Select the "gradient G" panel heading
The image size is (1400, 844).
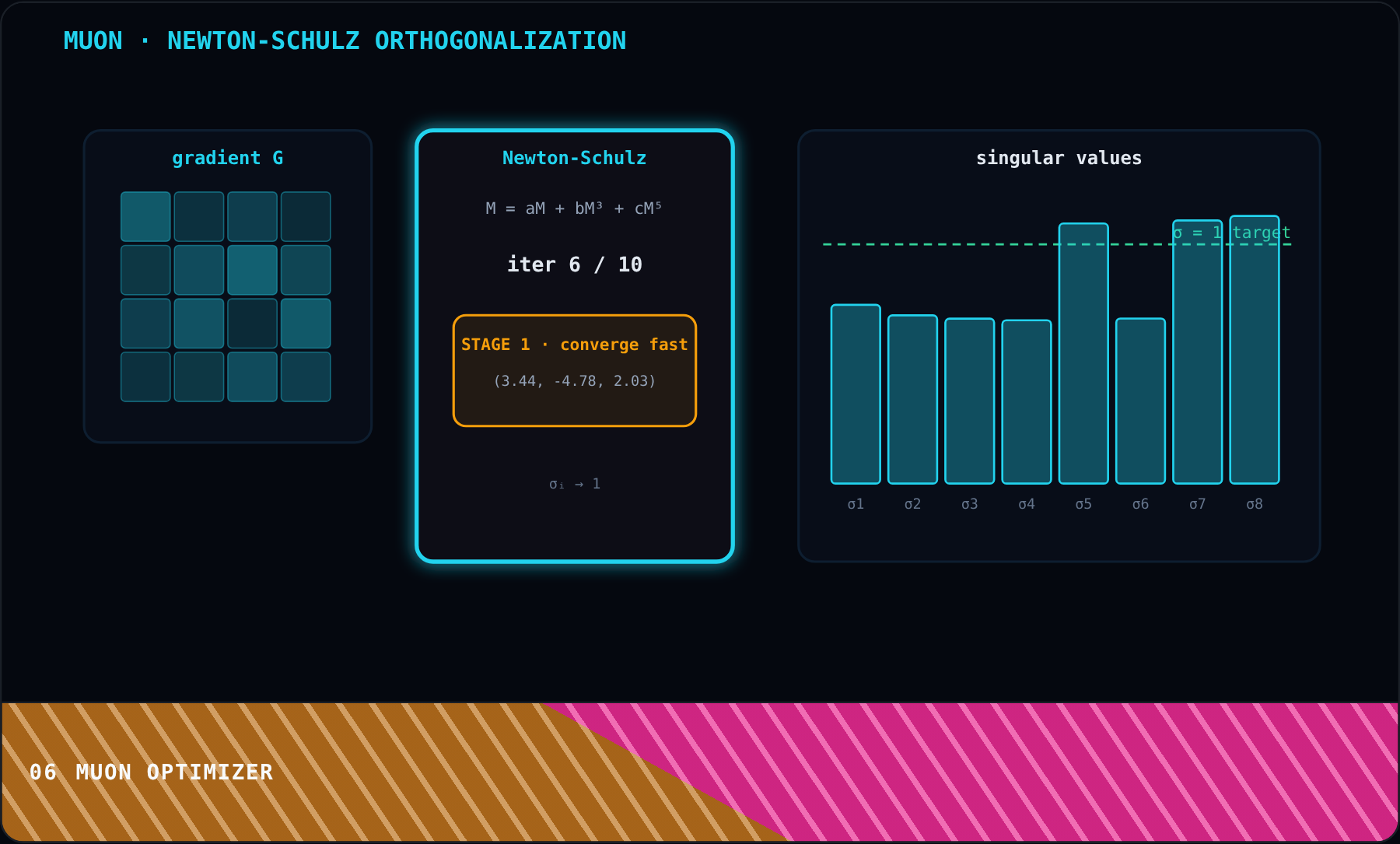click(228, 158)
